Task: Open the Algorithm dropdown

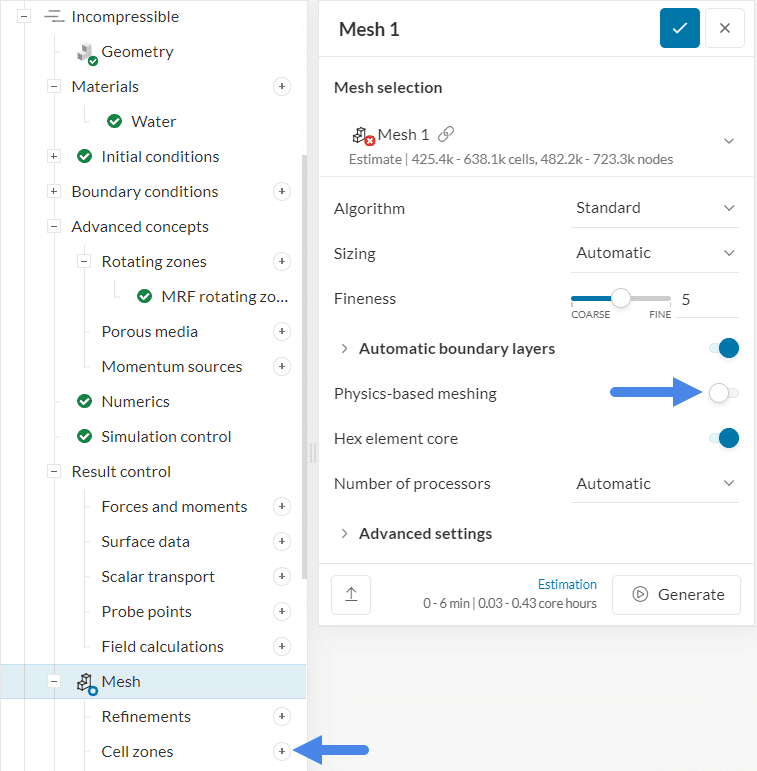Action: [655, 208]
